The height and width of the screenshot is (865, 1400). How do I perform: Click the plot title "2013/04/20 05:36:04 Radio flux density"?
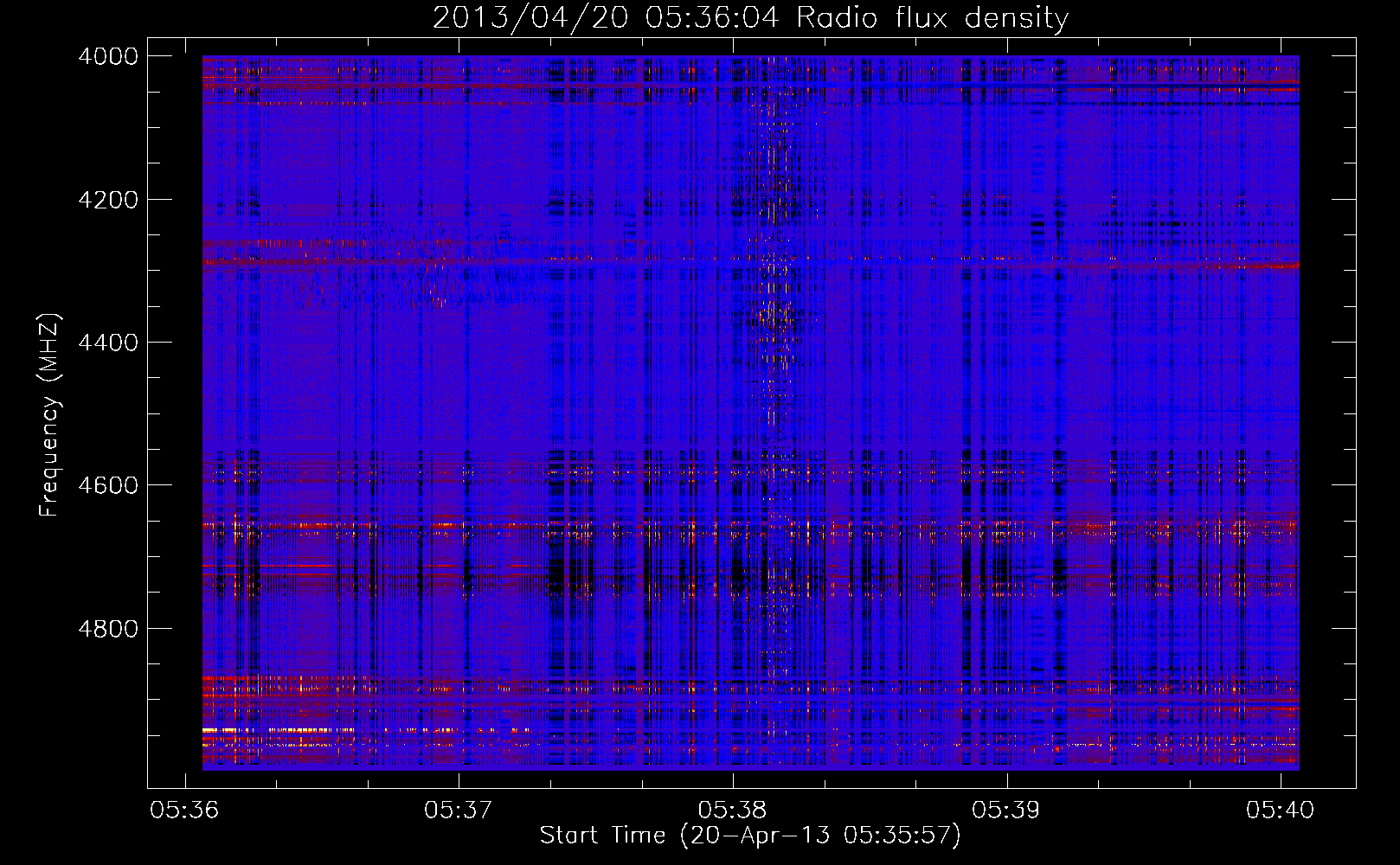coord(750,18)
